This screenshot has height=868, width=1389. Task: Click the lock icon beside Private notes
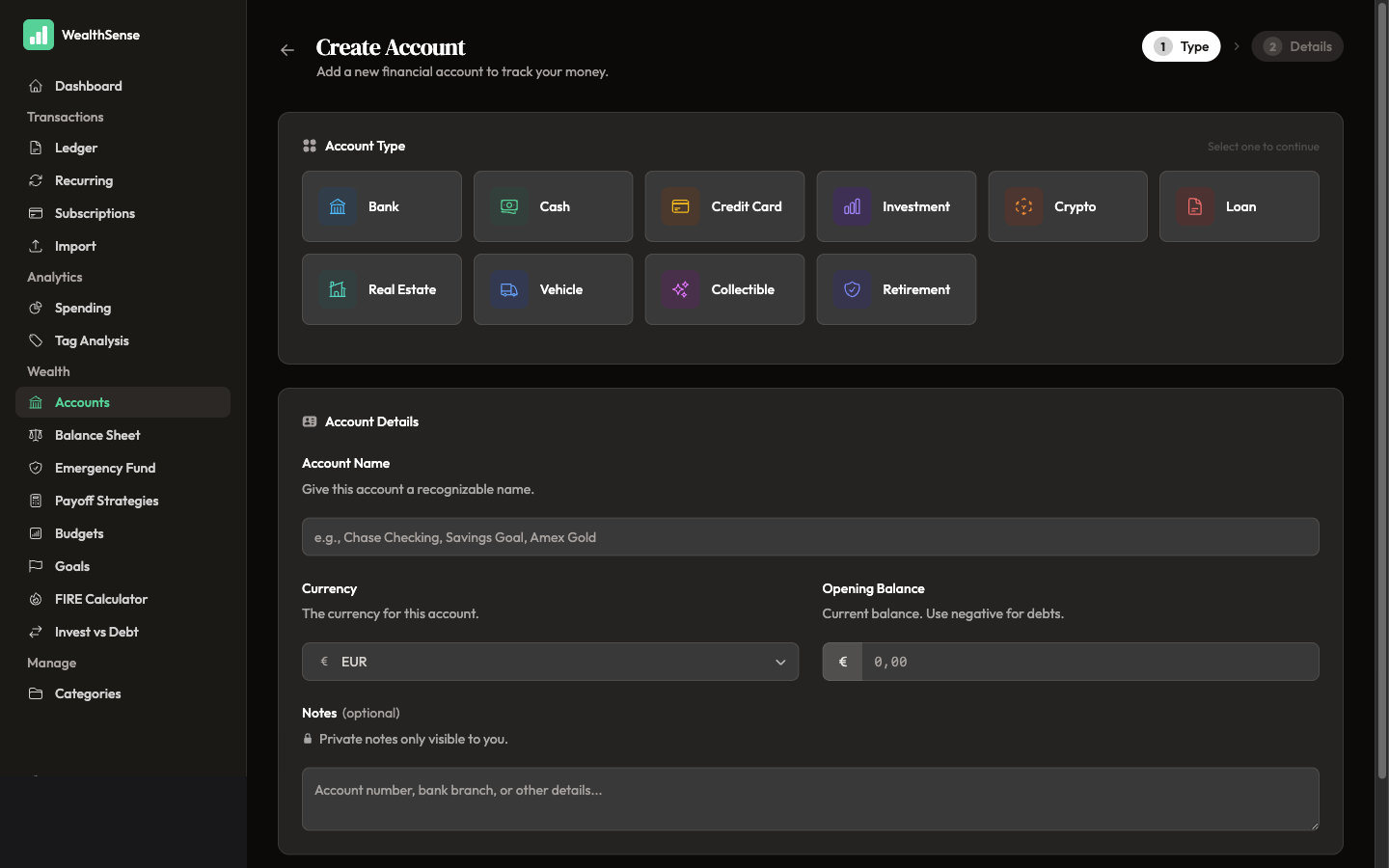pyautogui.click(x=308, y=739)
